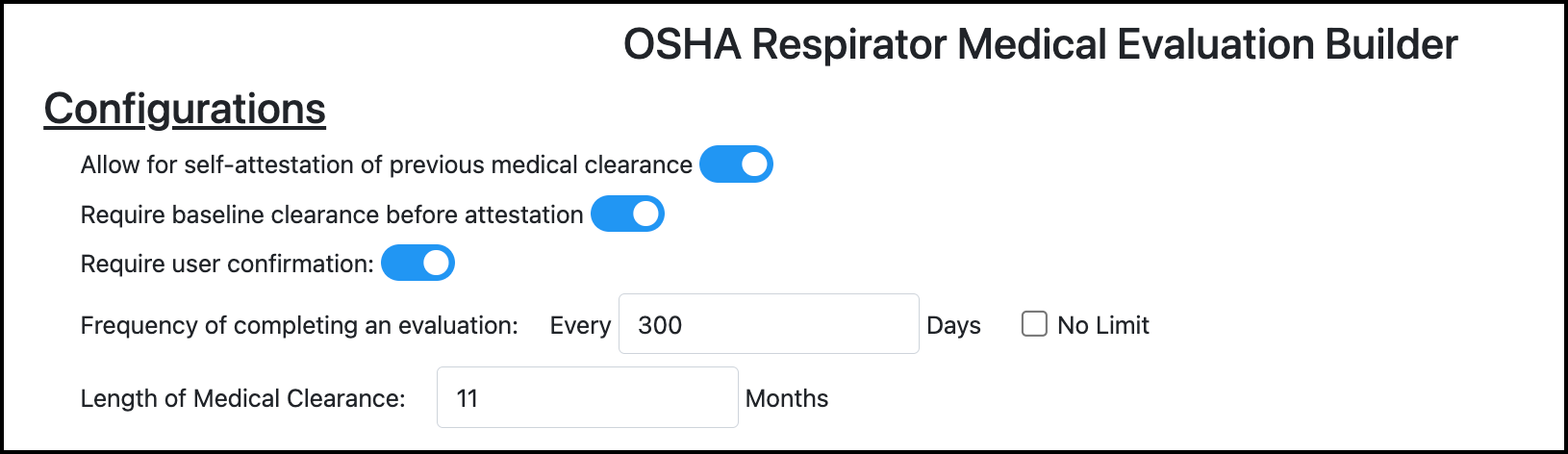
Task: Click the 'No Limit' label text
Action: pyautogui.click(x=1103, y=326)
